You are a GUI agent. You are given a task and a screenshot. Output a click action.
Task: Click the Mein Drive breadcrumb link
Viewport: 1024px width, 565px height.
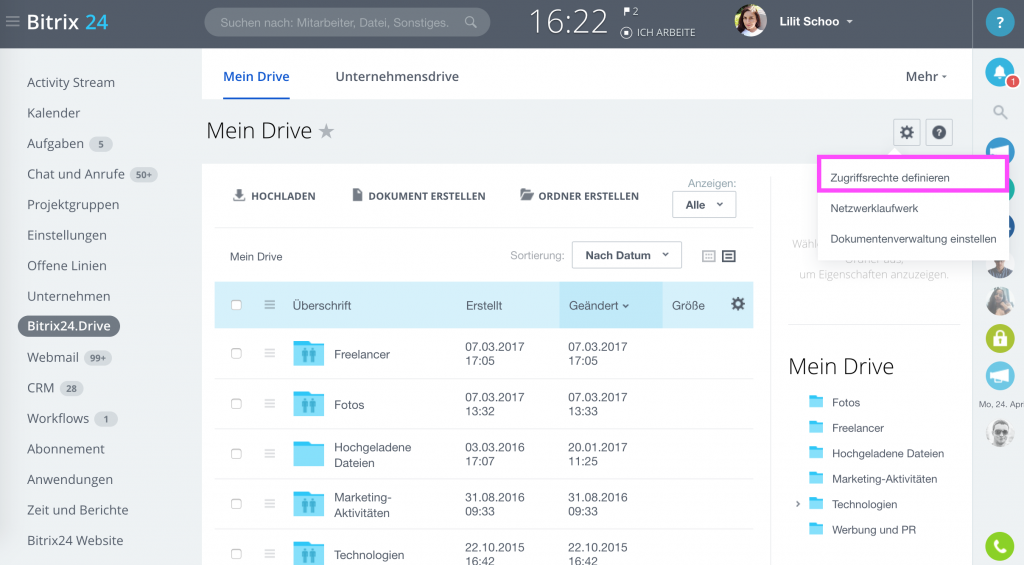tap(256, 257)
